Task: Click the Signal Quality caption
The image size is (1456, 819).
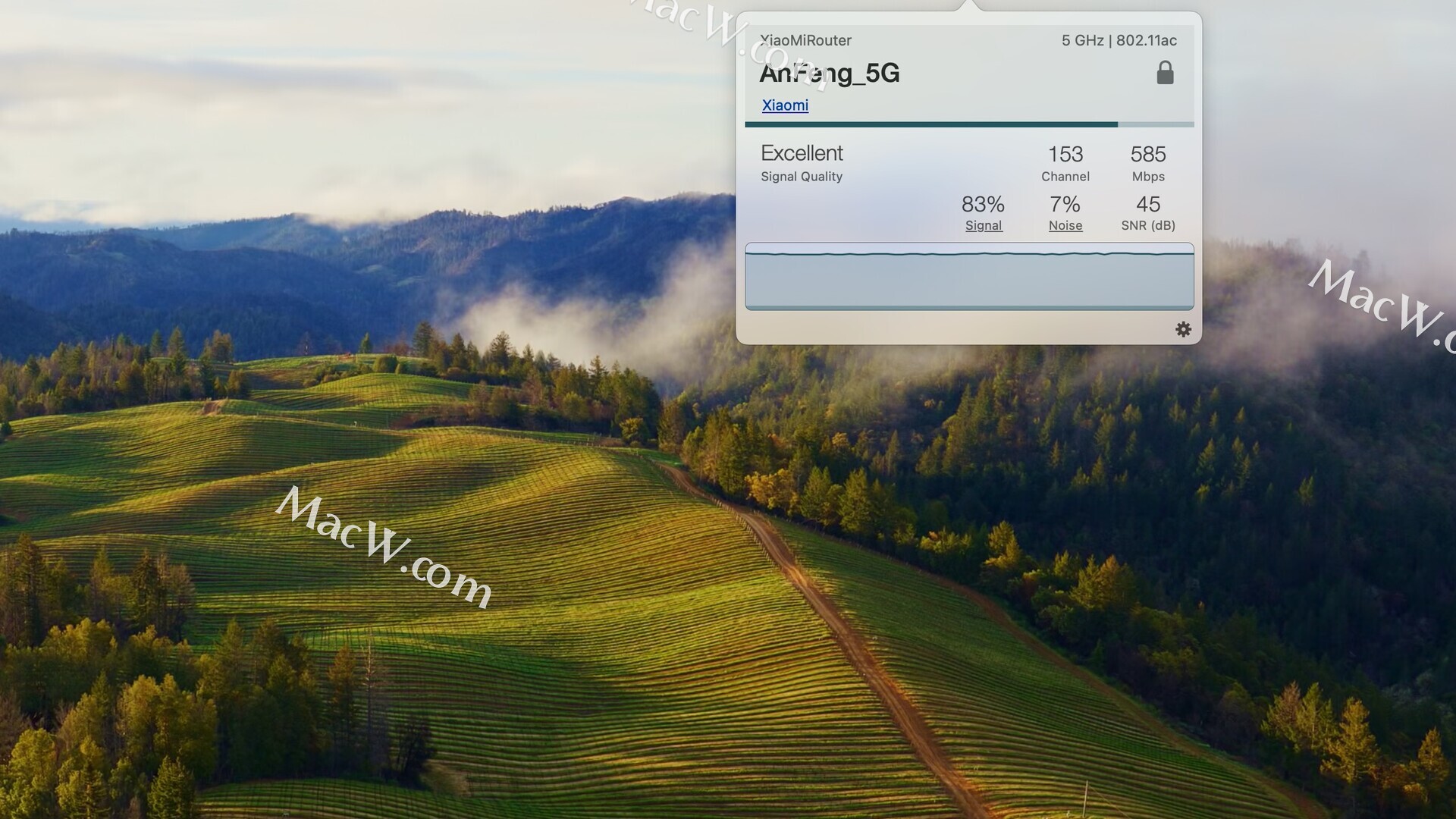Action: (x=802, y=177)
